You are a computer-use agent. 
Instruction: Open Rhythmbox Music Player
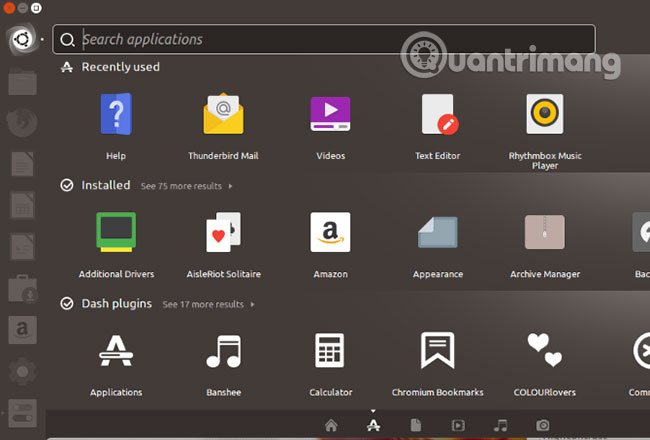point(545,114)
